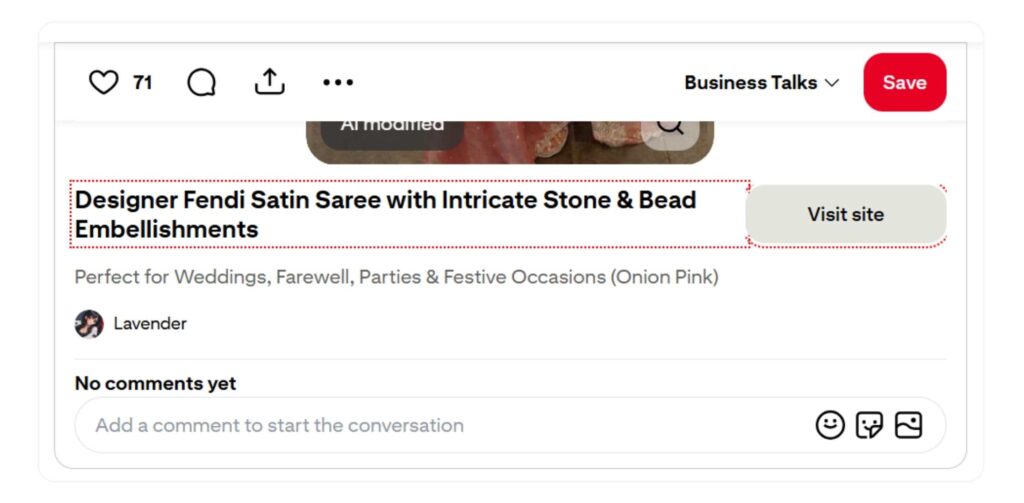Click the No comments yet heading
This screenshot has height=503, width=1024.
tap(156, 383)
